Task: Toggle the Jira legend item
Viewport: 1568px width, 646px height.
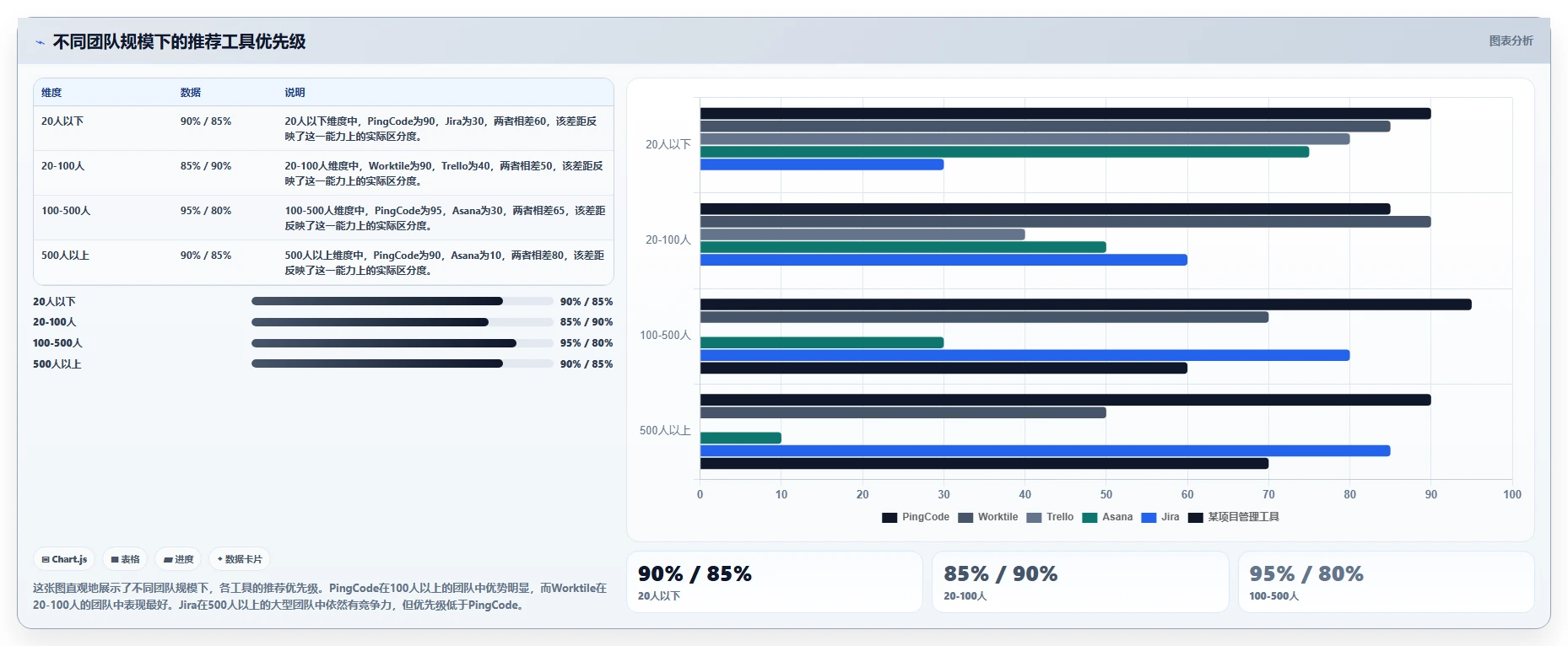Action: coord(1160,518)
